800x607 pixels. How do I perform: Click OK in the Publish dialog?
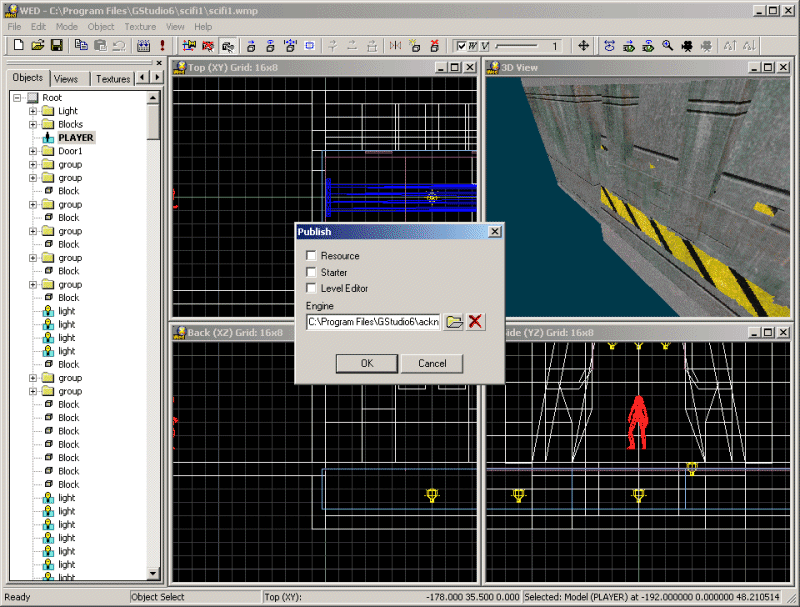click(365, 363)
